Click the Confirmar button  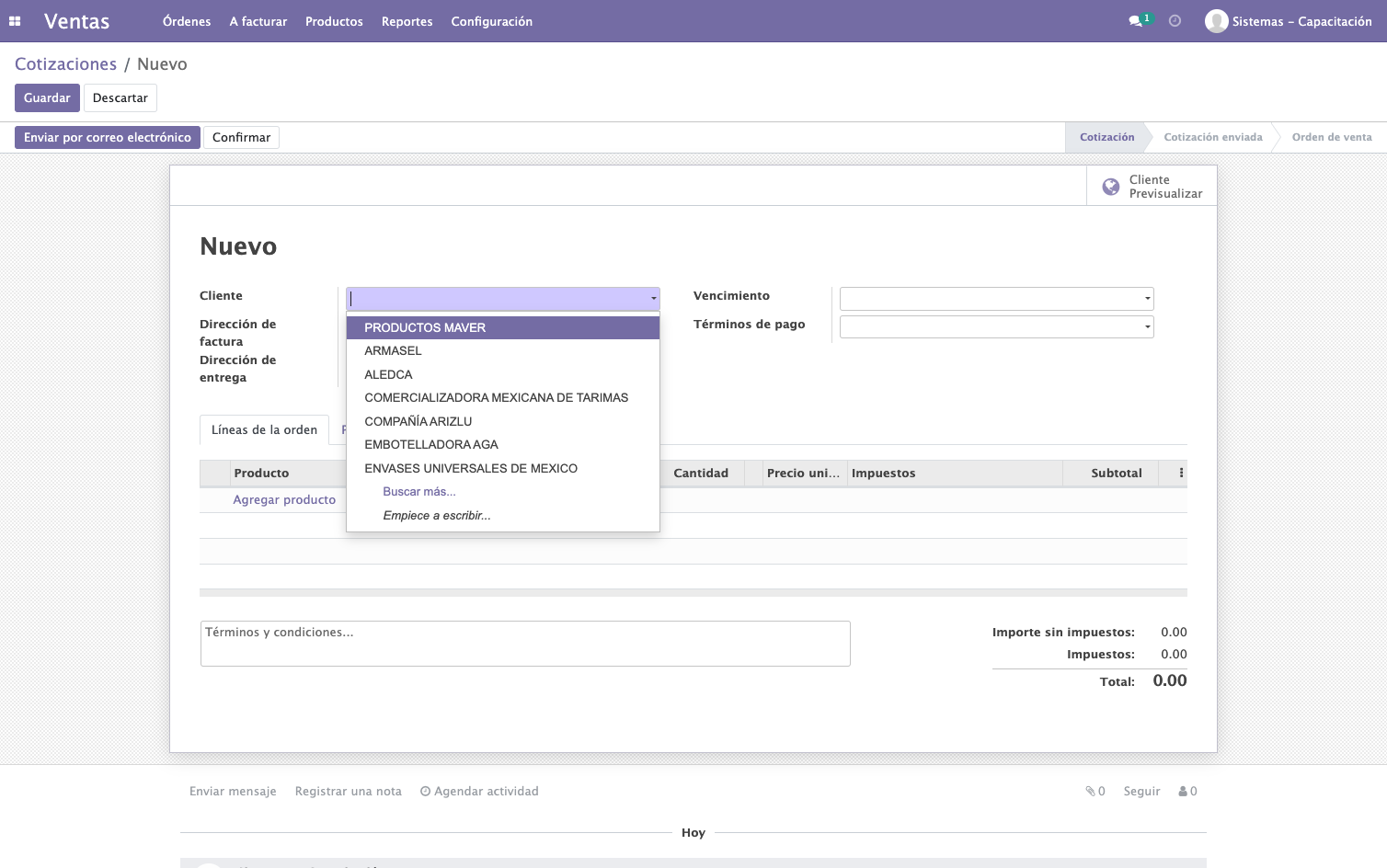click(241, 137)
